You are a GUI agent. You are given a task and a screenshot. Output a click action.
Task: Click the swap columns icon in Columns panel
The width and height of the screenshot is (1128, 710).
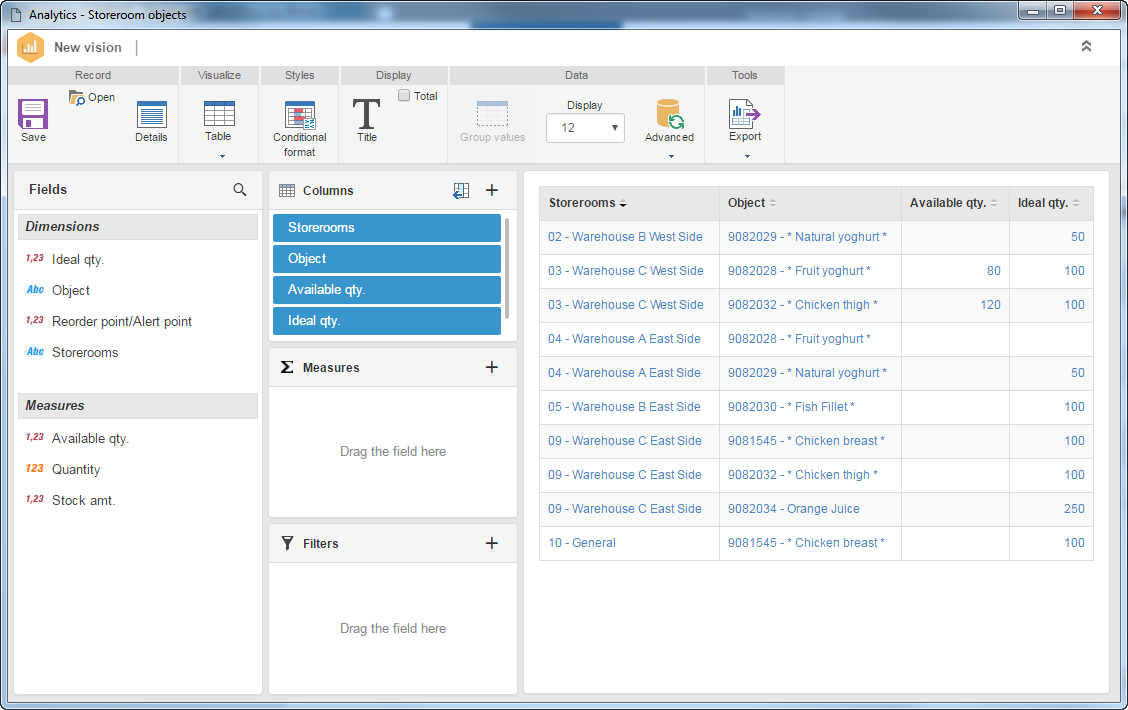click(x=461, y=190)
